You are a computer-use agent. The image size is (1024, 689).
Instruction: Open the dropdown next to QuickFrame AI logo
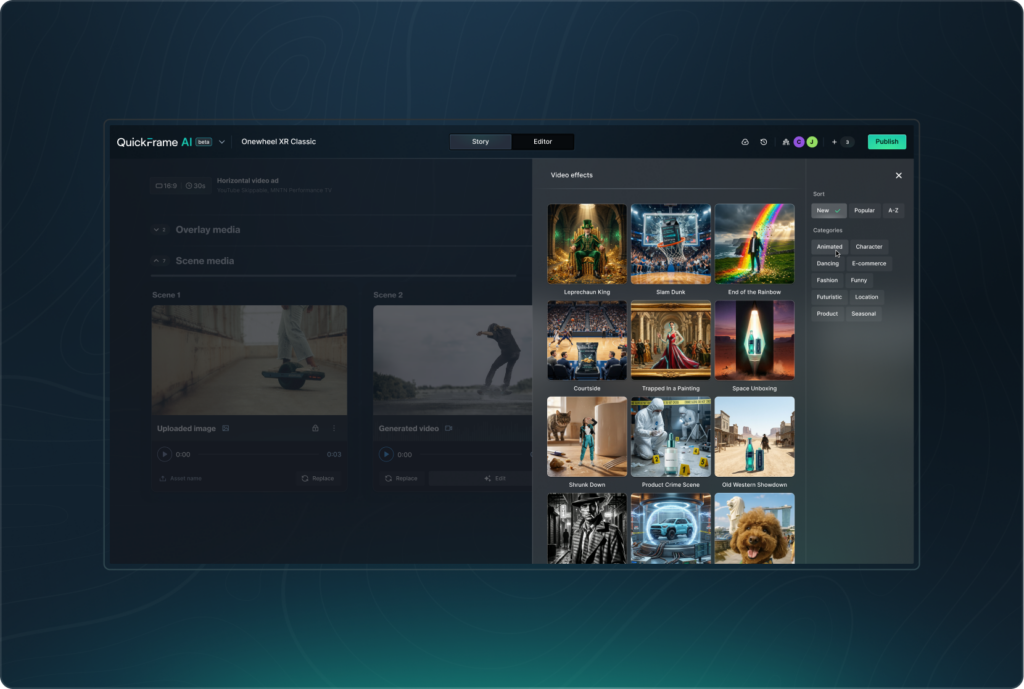click(x=222, y=142)
